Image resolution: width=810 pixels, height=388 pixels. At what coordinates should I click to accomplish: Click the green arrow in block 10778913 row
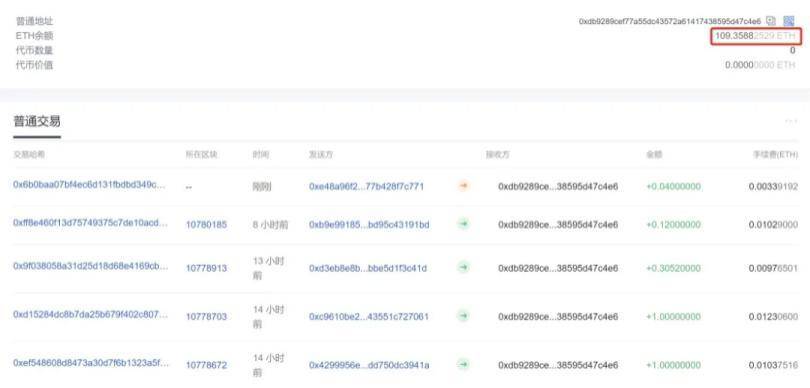pyautogui.click(x=463, y=268)
